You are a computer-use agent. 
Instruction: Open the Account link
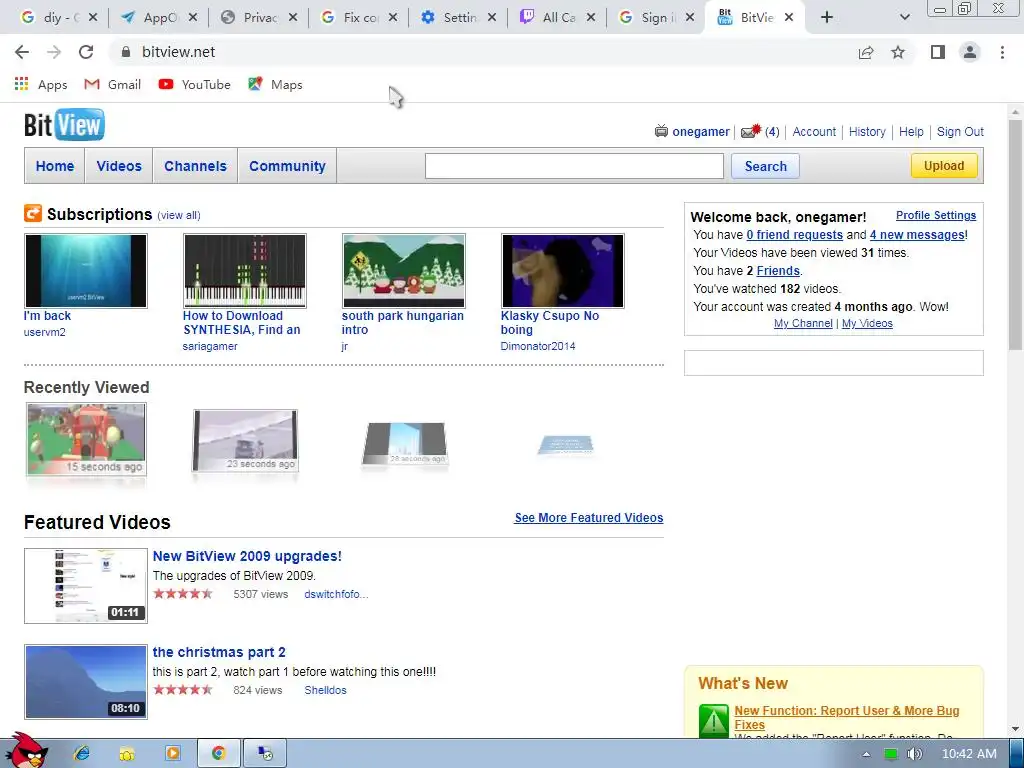coord(814,131)
